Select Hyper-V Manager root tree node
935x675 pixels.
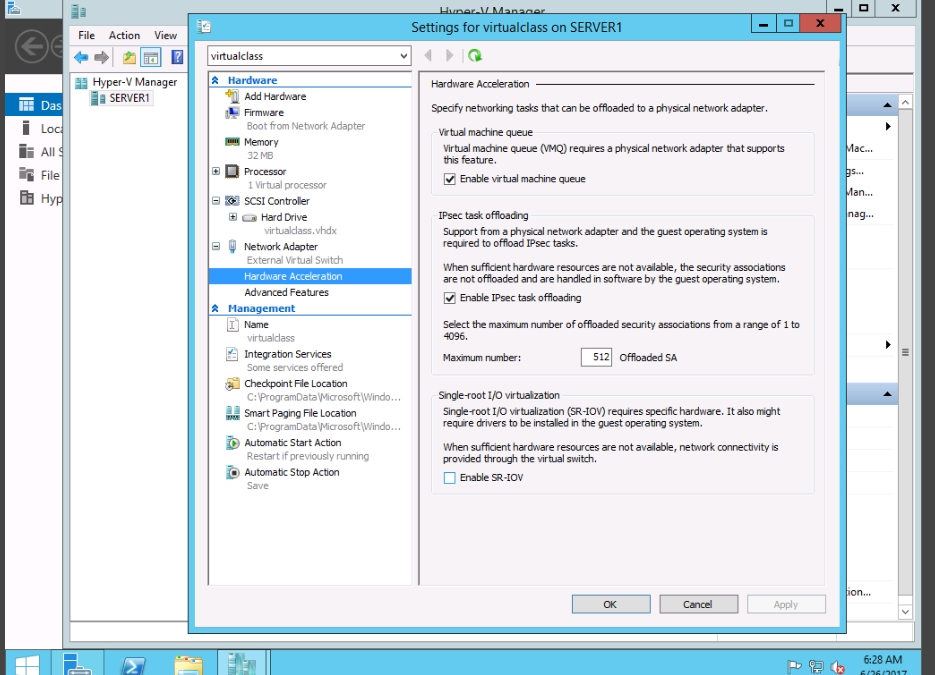tap(134, 82)
